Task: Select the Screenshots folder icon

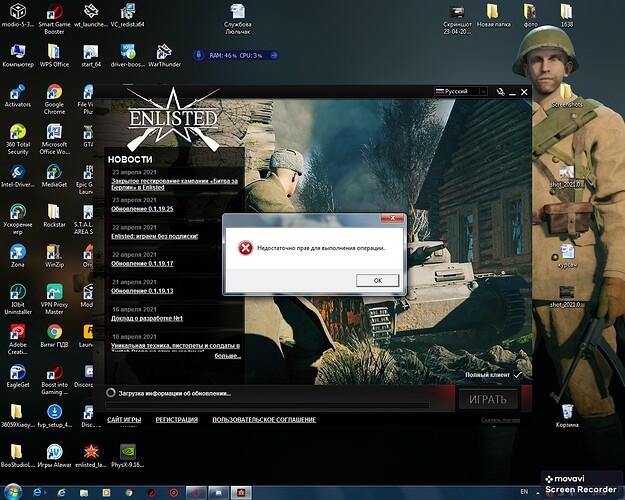Action: tap(567, 96)
